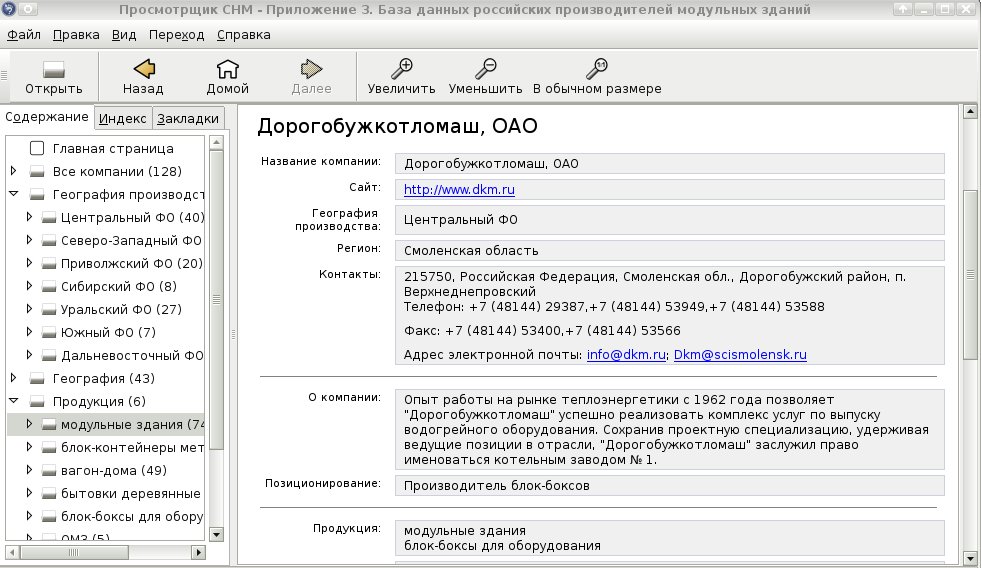Image resolution: width=981 pixels, height=568 pixels.
Task: Expand the Центральный ФО (40) node
Action: (29, 217)
